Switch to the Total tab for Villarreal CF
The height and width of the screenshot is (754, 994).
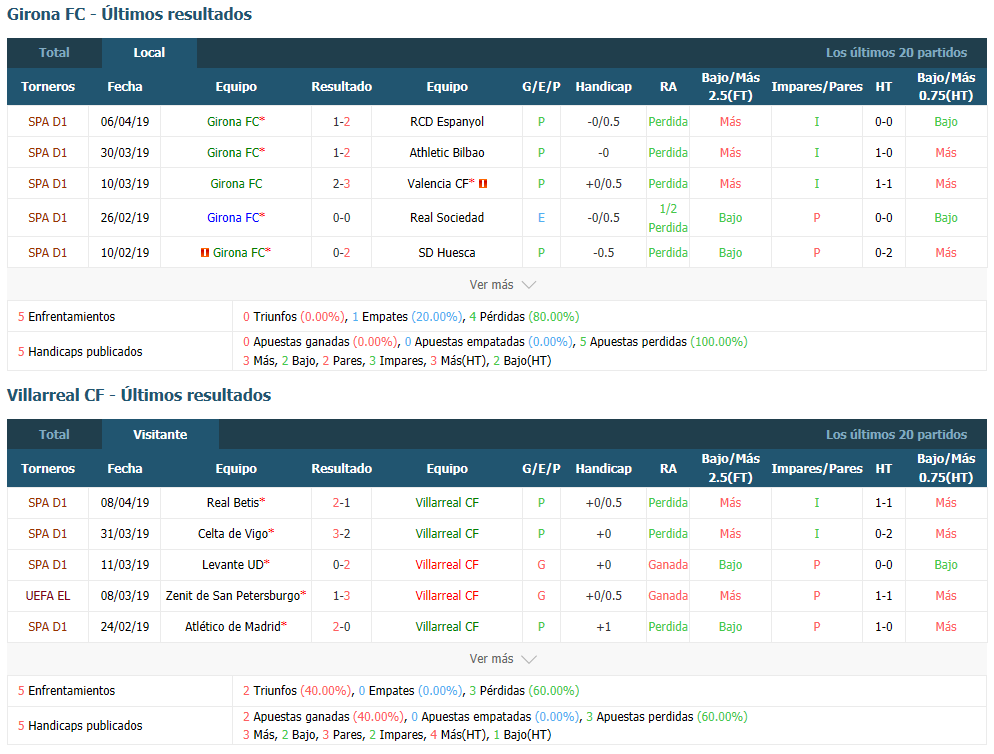54,434
